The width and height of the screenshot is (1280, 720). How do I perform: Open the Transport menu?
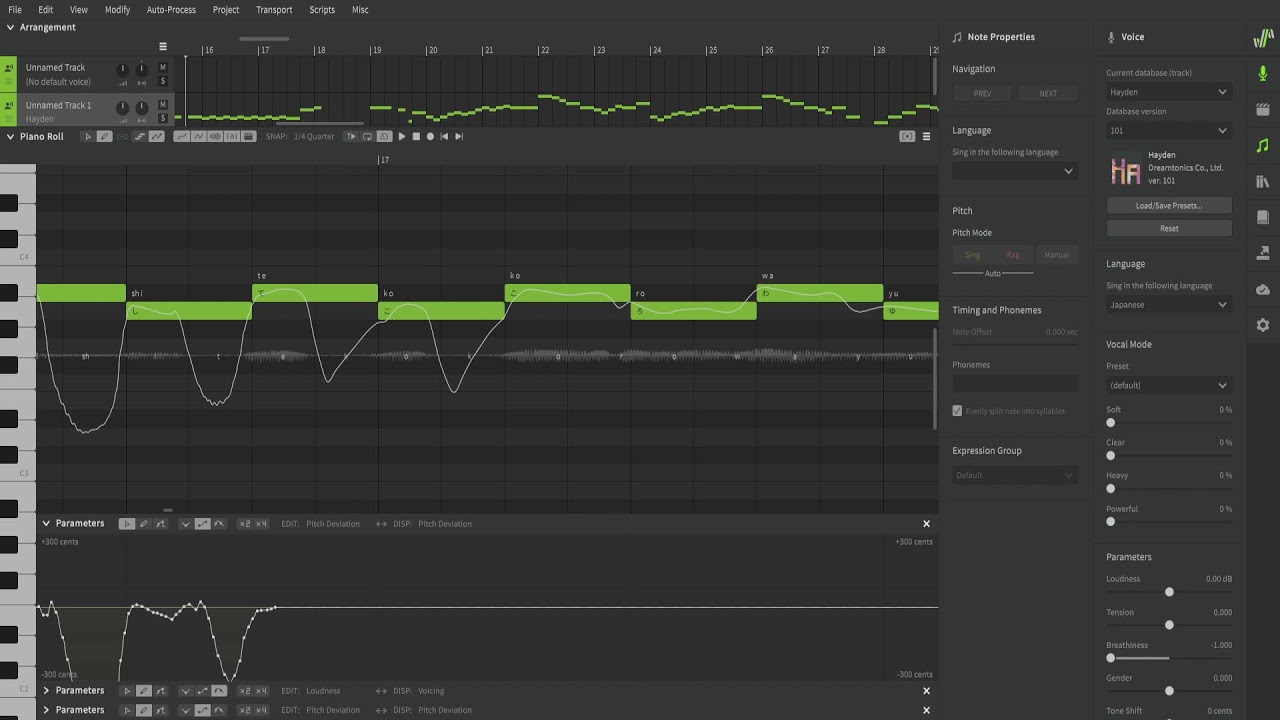(274, 10)
